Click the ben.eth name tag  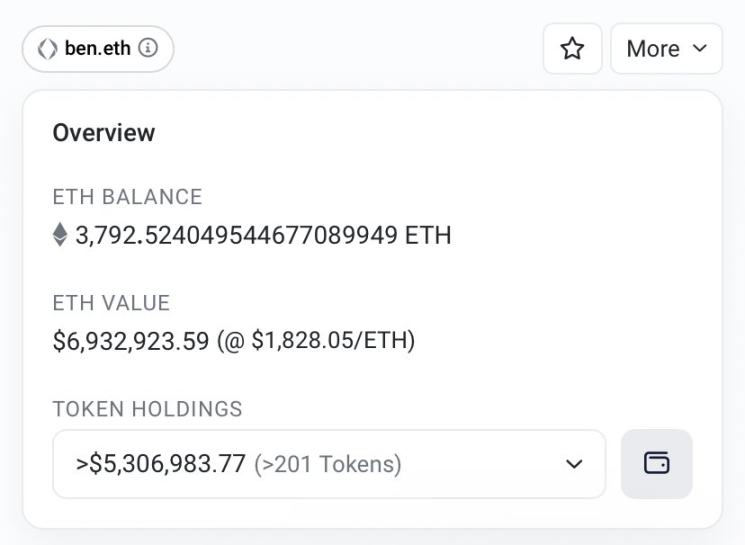pos(97,48)
